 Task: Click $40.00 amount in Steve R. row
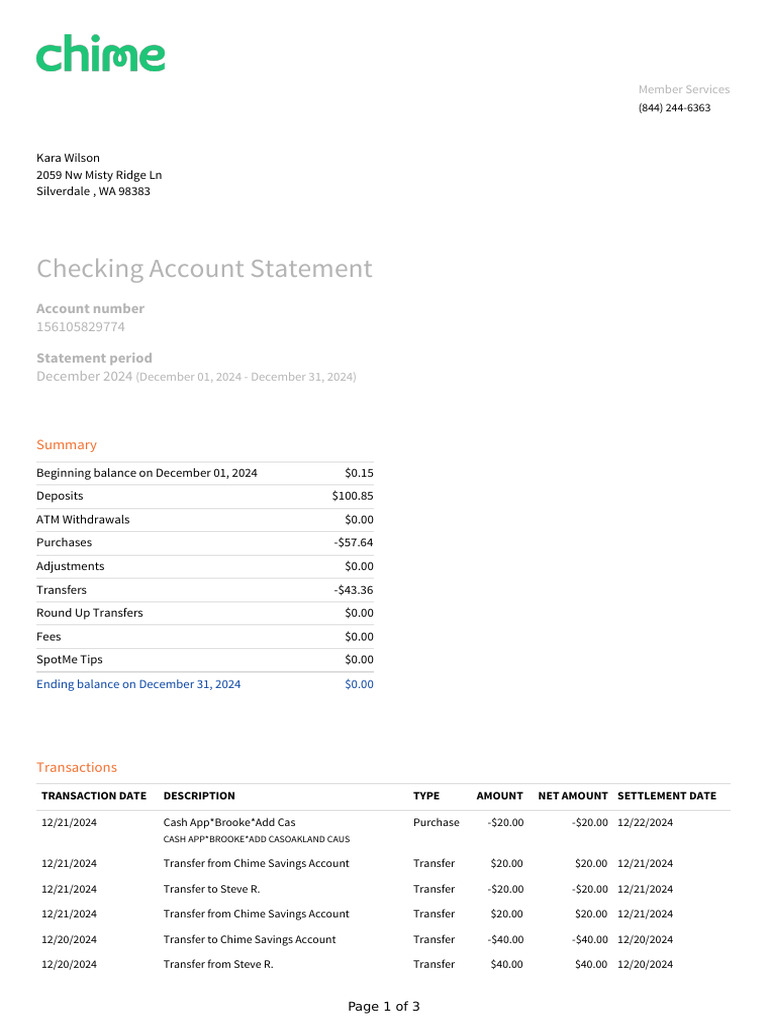point(507,965)
